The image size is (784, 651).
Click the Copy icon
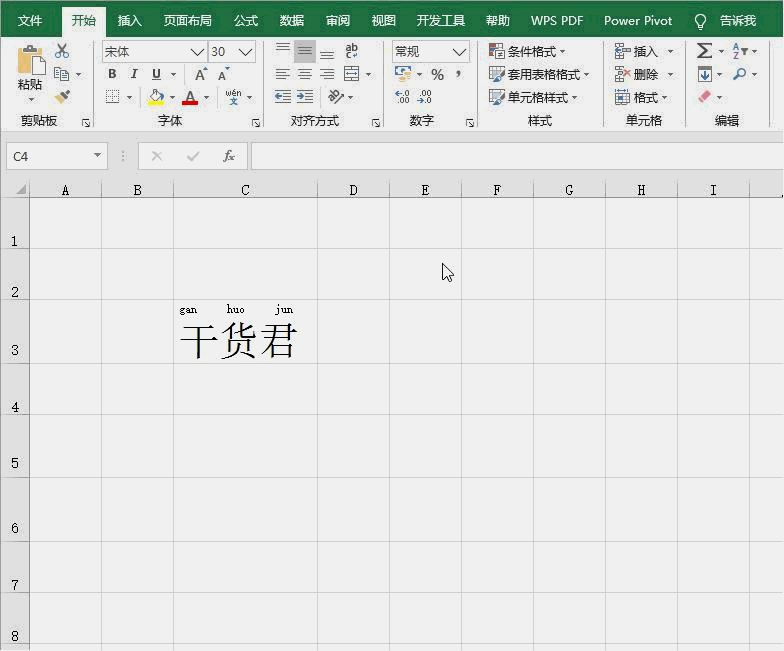click(x=62, y=74)
